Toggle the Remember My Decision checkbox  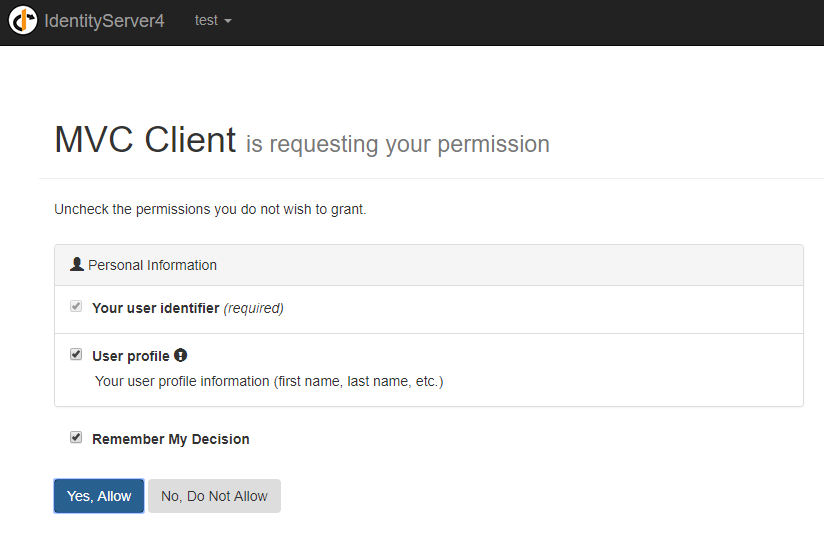pyautogui.click(x=76, y=438)
